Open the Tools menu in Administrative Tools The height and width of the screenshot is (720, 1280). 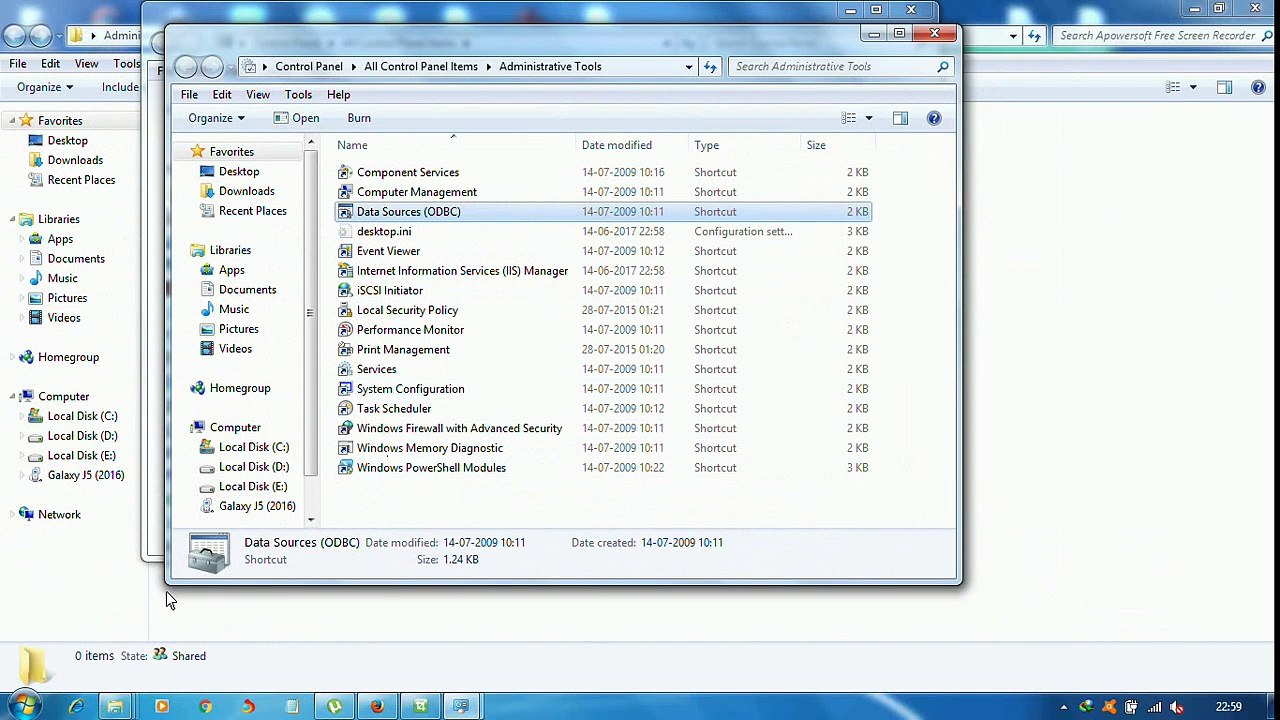point(298,95)
